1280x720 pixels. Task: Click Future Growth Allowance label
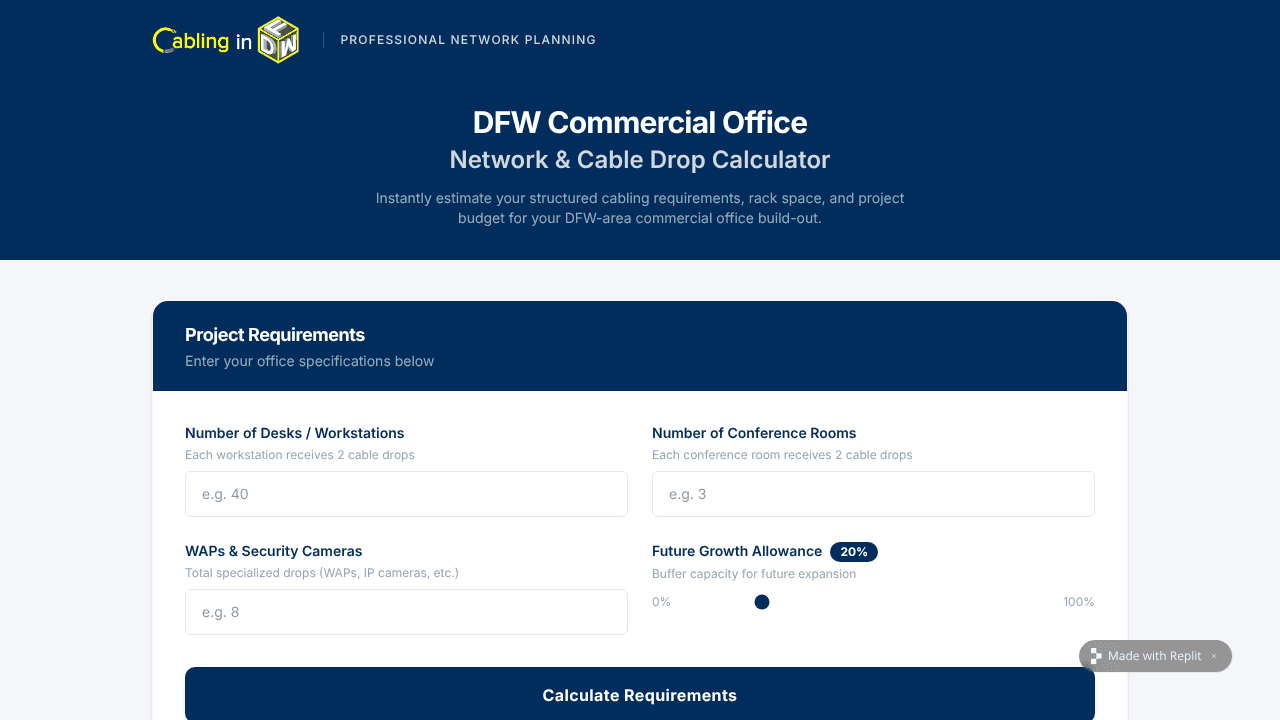737,551
